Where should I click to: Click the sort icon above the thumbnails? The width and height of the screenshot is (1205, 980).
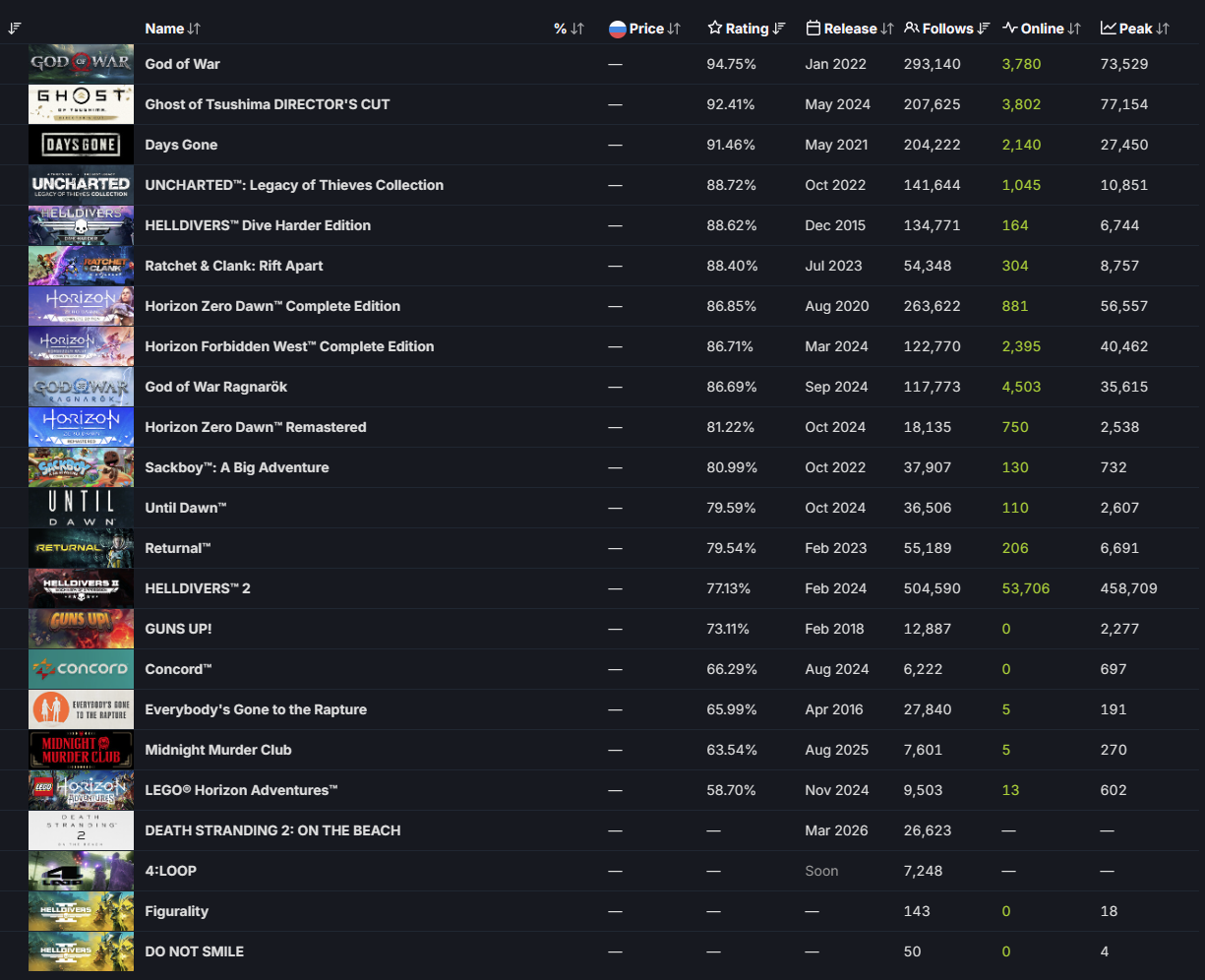pos(14,29)
